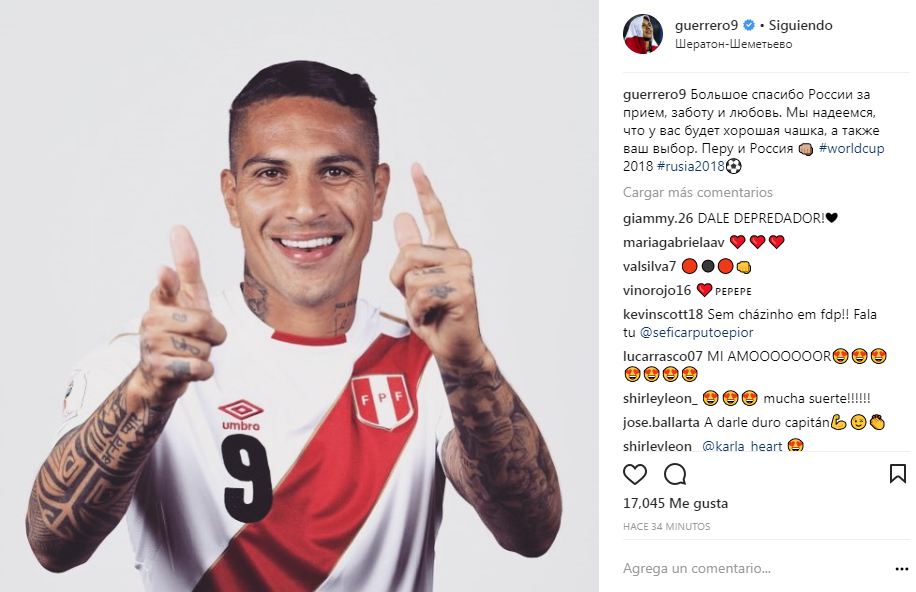916x592 pixels.
Task: Open commenter giammy.26 profile
Action: point(658,219)
